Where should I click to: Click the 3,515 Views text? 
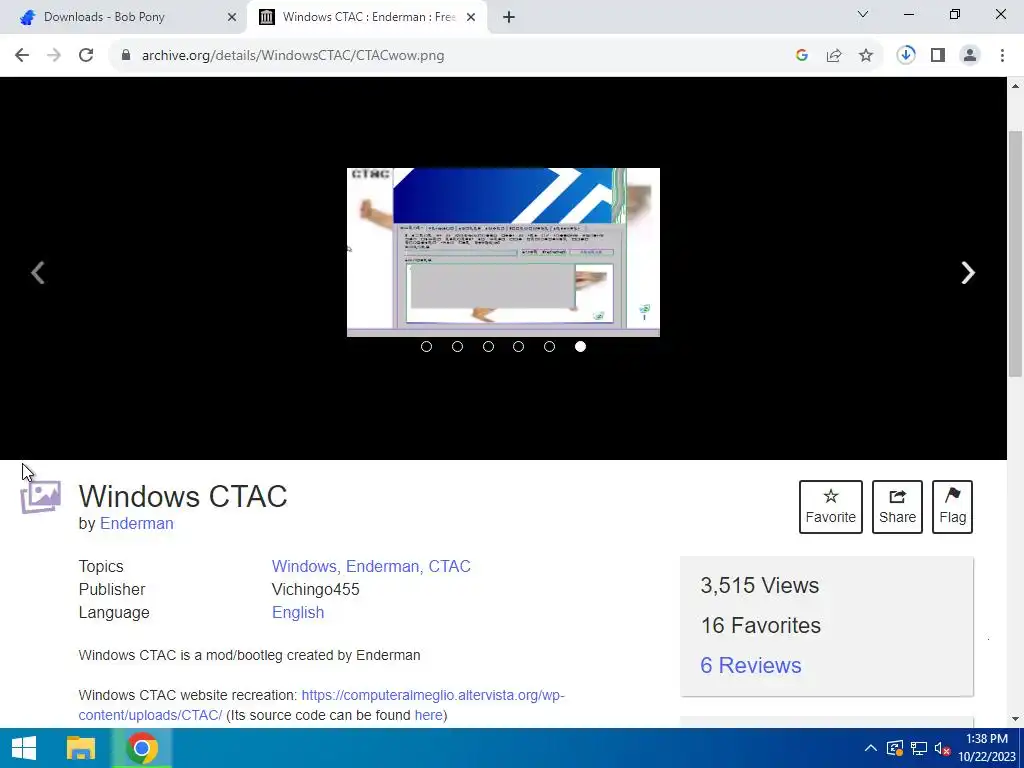[760, 586]
